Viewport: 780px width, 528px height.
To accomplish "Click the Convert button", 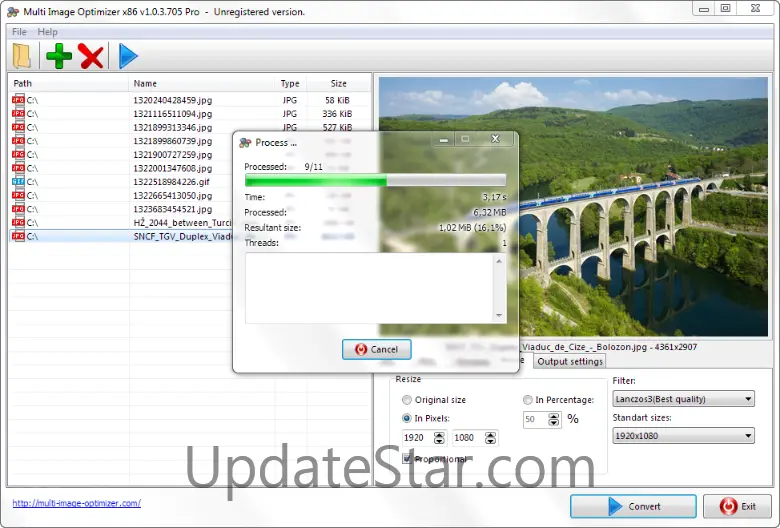I will click(x=633, y=506).
